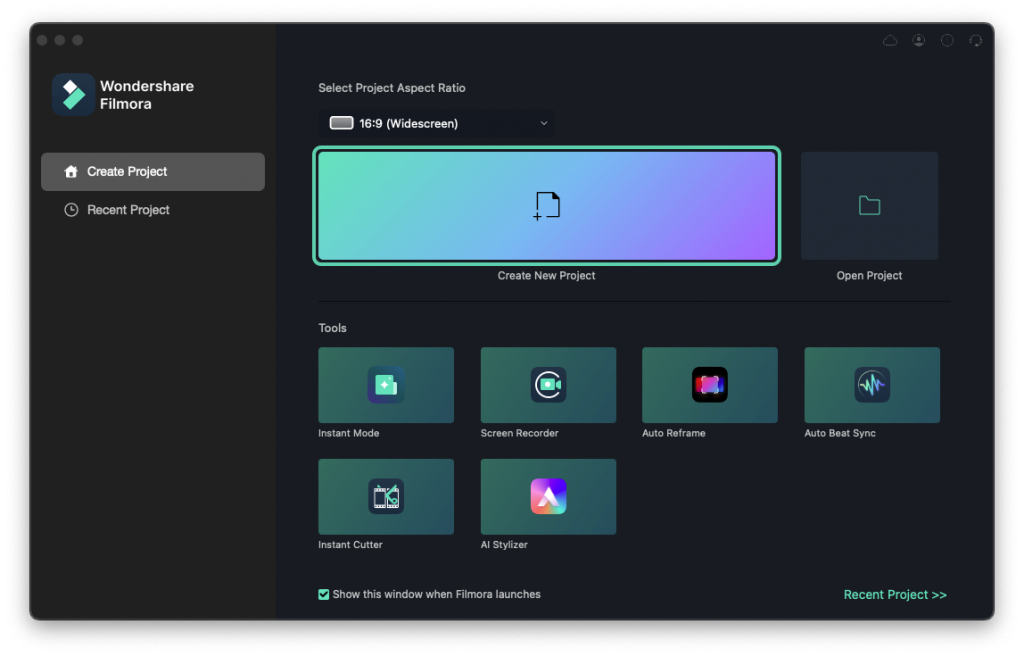This screenshot has width=1024, height=657.
Task: Click the Tools section heading
Action: pos(332,328)
